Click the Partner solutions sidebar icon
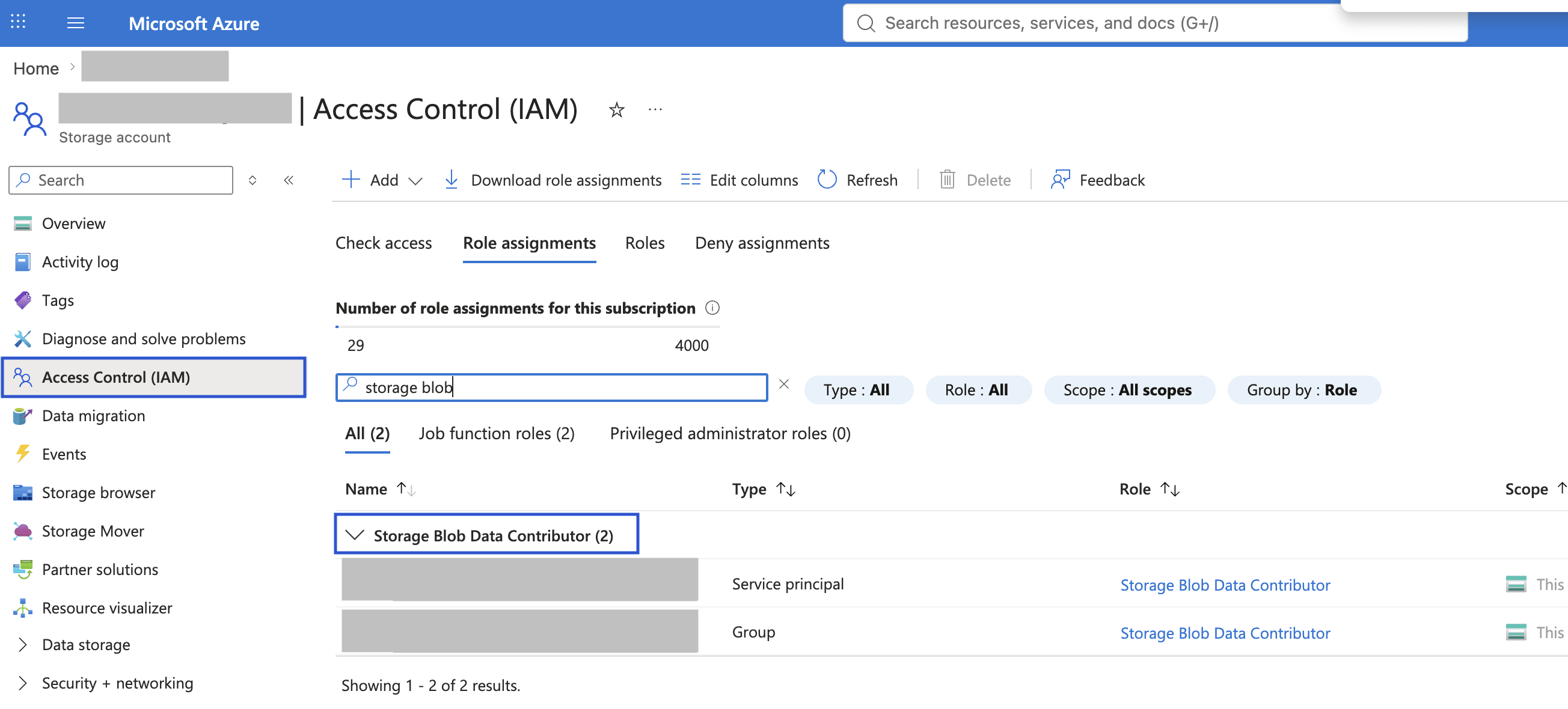Screen dimensions: 1568x709 tap(22, 570)
